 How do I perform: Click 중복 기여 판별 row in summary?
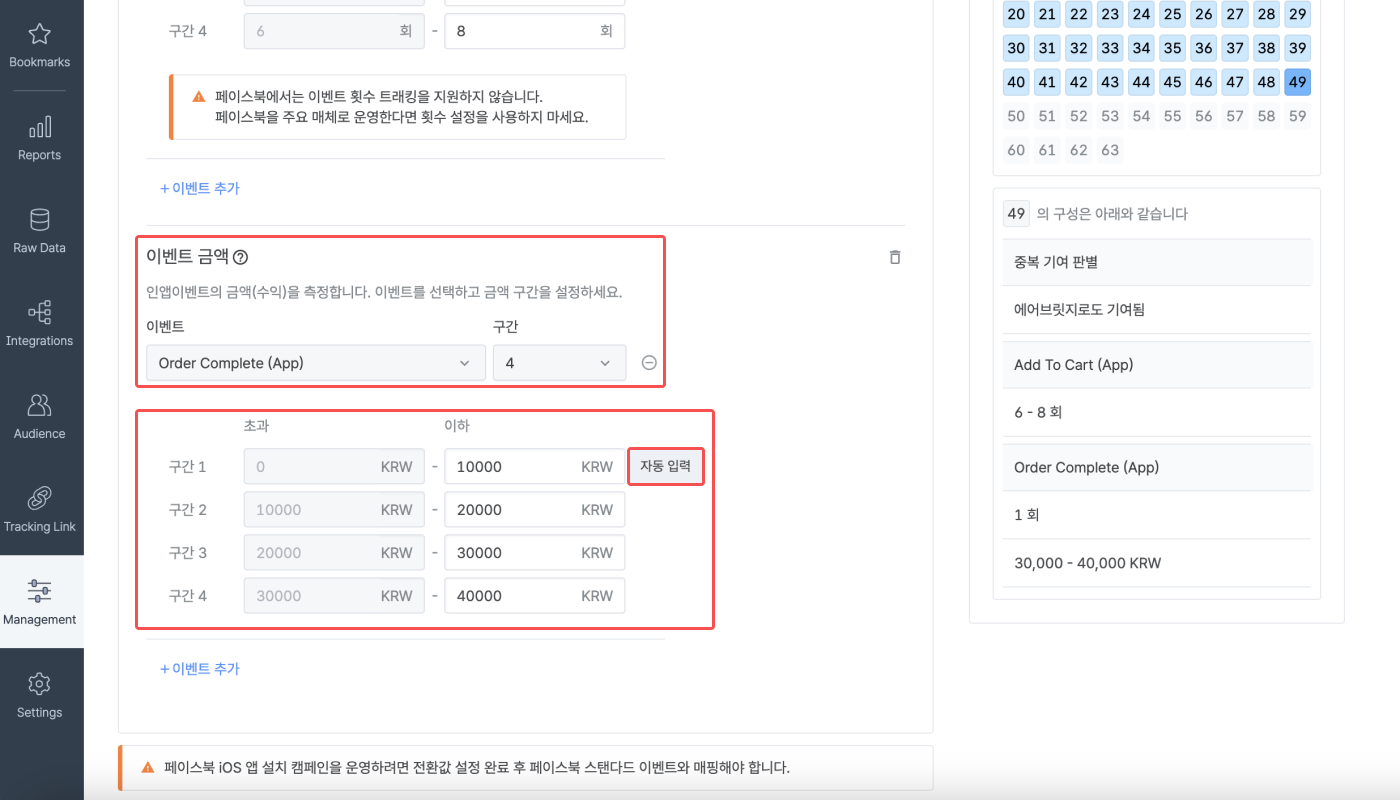[1157, 262]
